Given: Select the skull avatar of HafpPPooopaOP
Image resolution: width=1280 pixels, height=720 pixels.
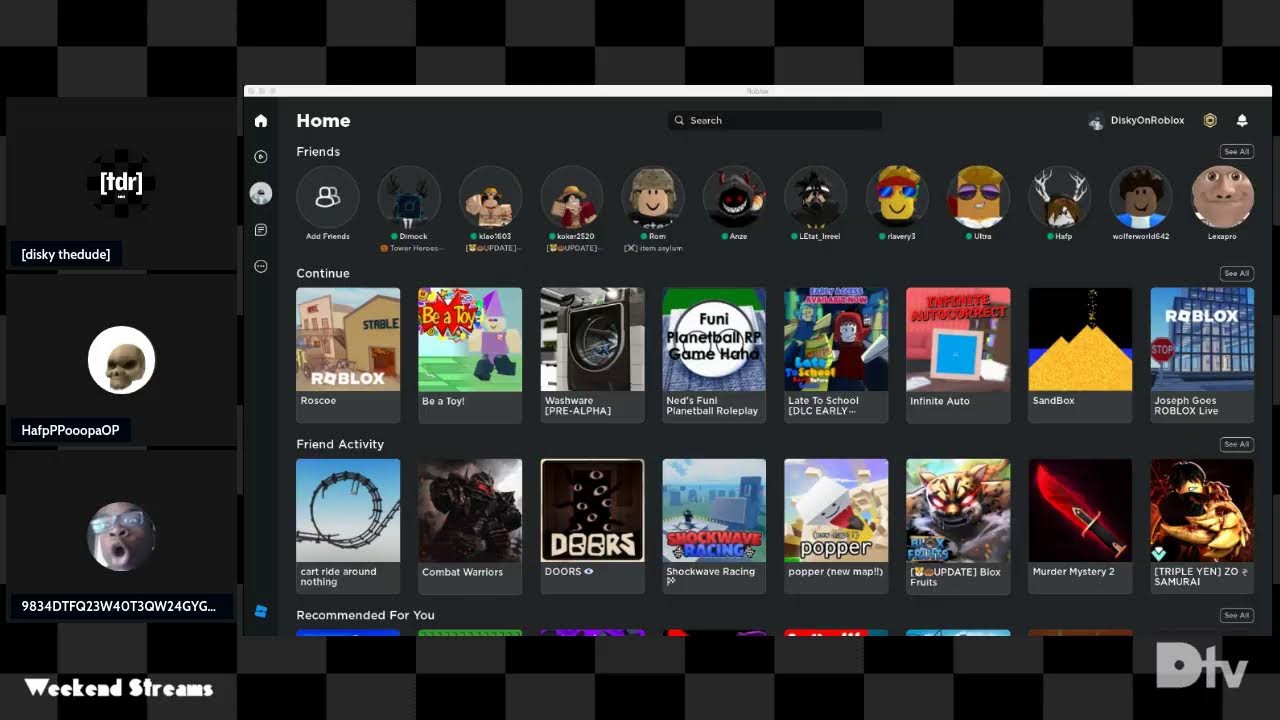Looking at the screenshot, I should pyautogui.click(x=121, y=360).
